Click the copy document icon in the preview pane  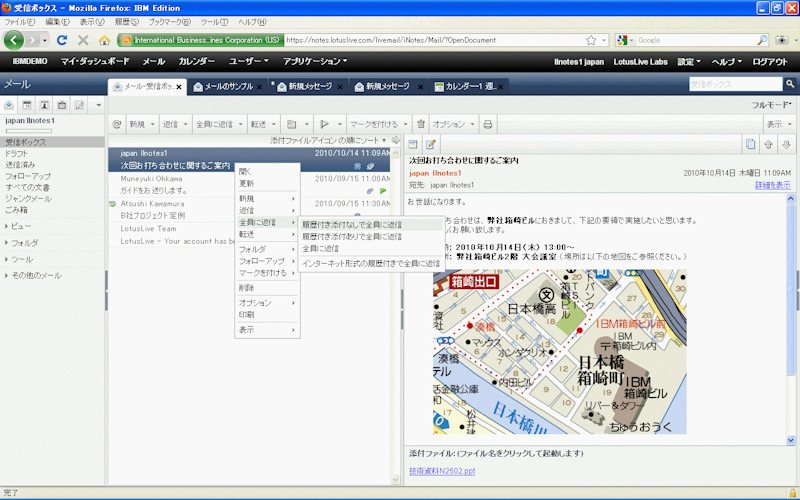pos(751,144)
